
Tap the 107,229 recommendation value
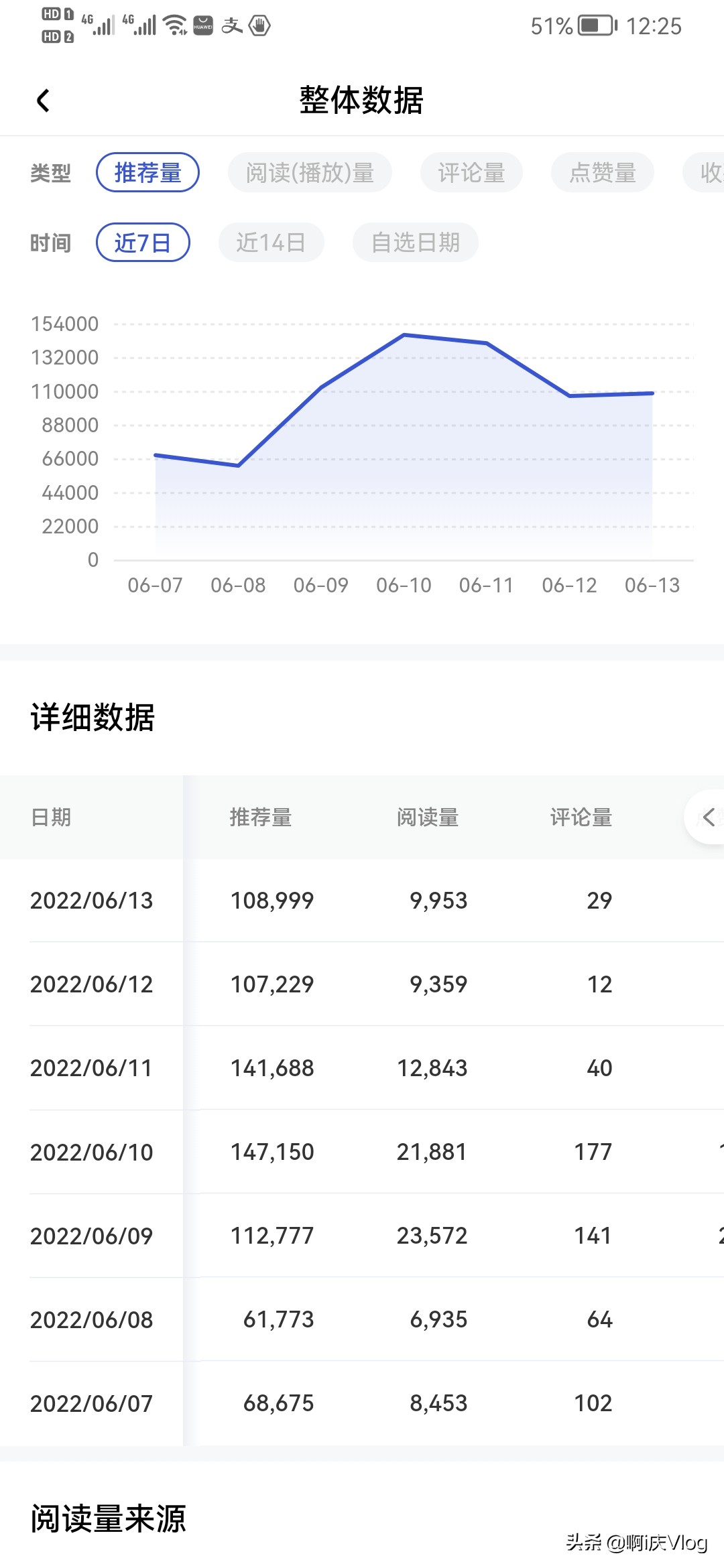(272, 984)
